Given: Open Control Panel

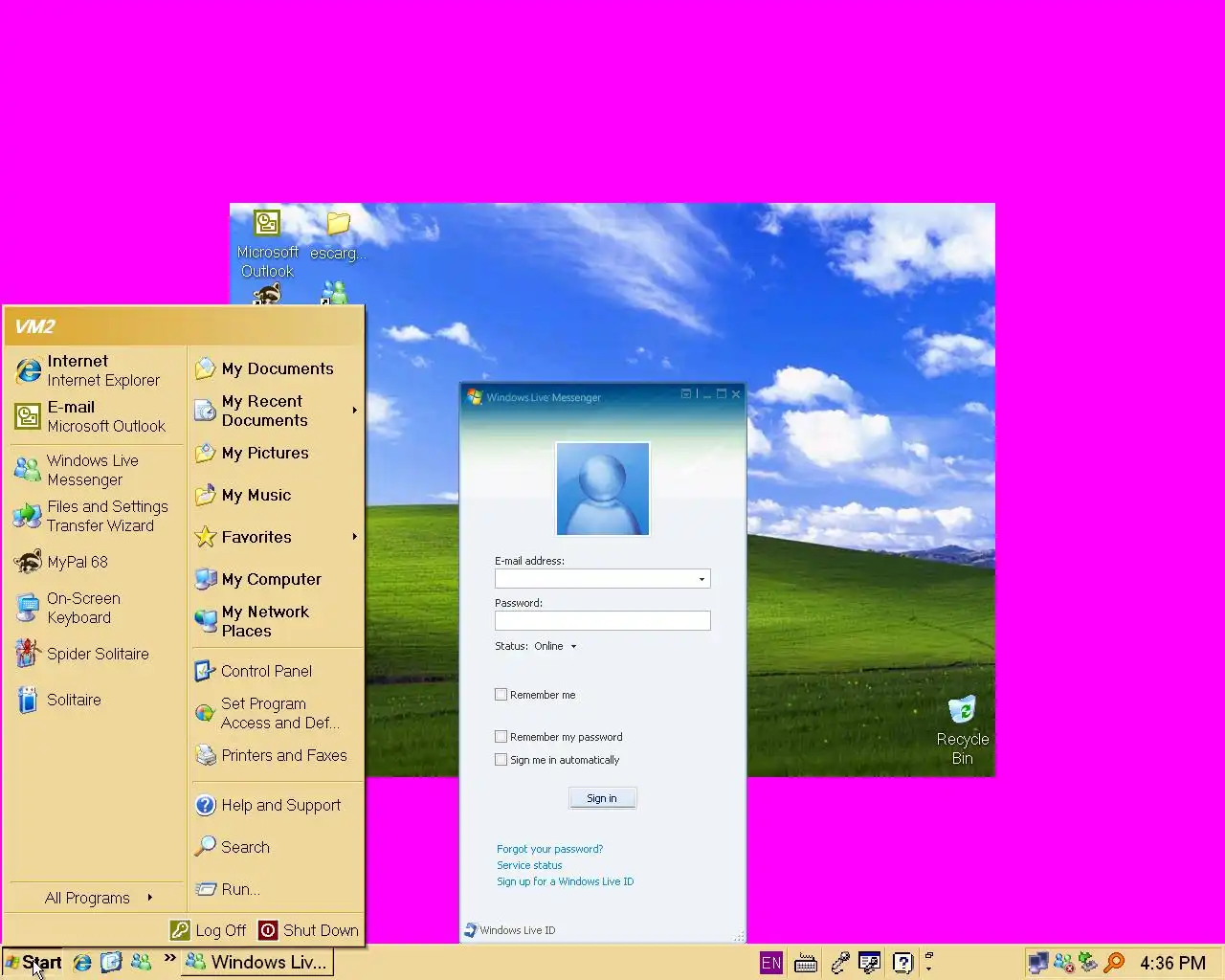Looking at the screenshot, I should pos(277,671).
